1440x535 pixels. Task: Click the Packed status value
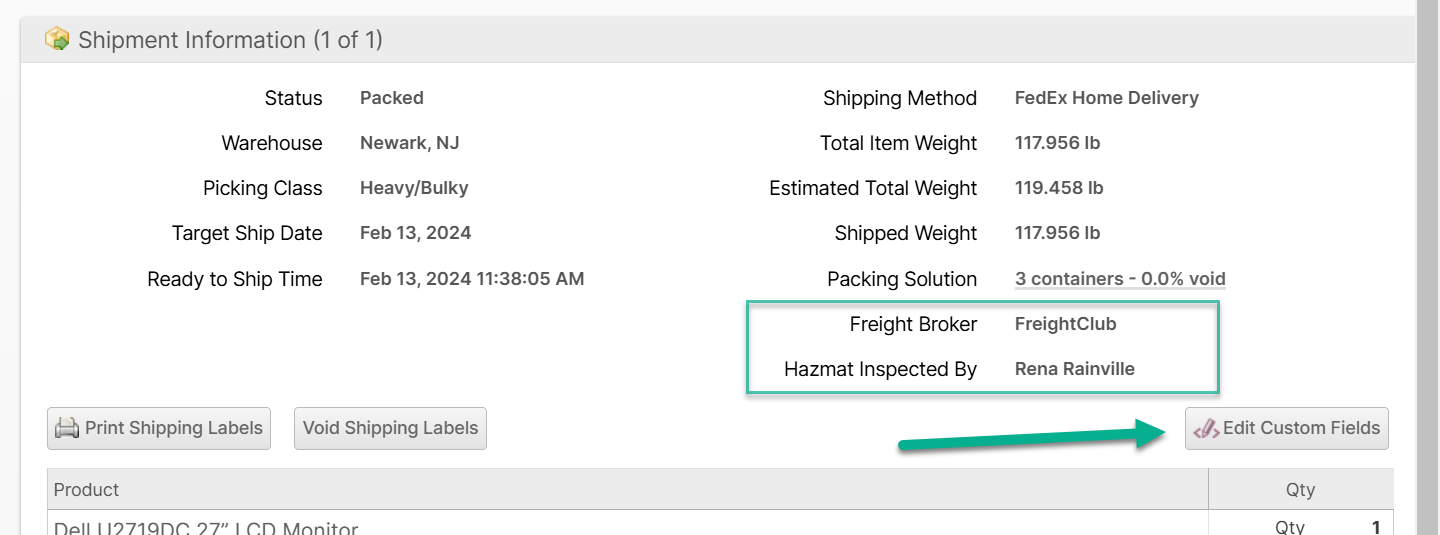pos(392,98)
